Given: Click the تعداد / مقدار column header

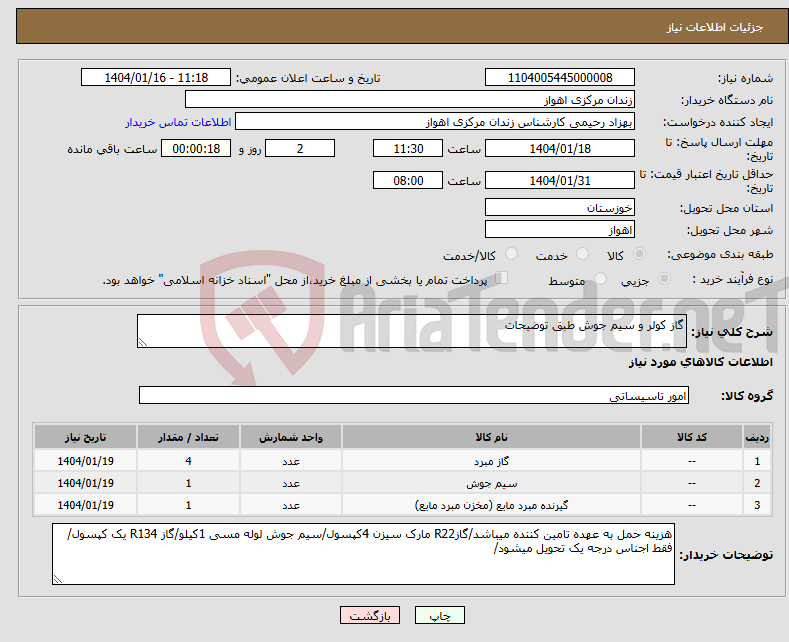Looking at the screenshot, I should (x=188, y=437).
